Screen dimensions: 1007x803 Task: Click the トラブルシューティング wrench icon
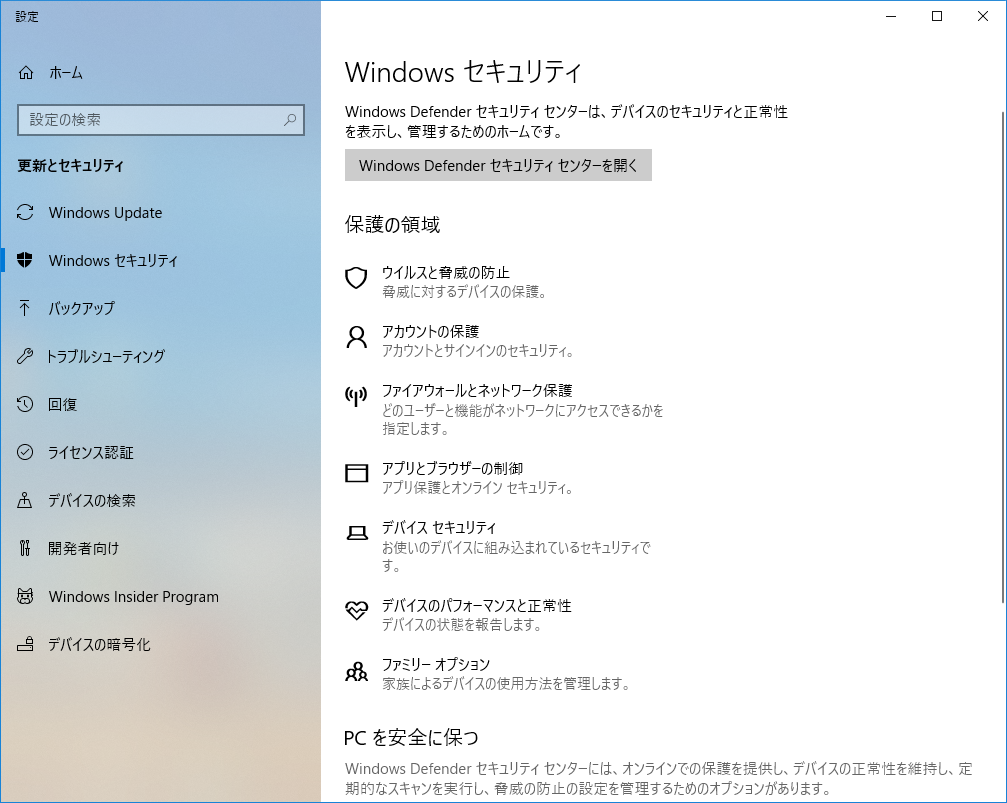(24, 356)
